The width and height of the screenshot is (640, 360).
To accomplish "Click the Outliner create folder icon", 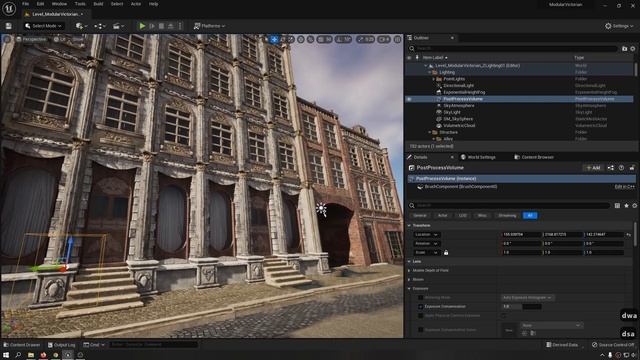I will point(624,49).
